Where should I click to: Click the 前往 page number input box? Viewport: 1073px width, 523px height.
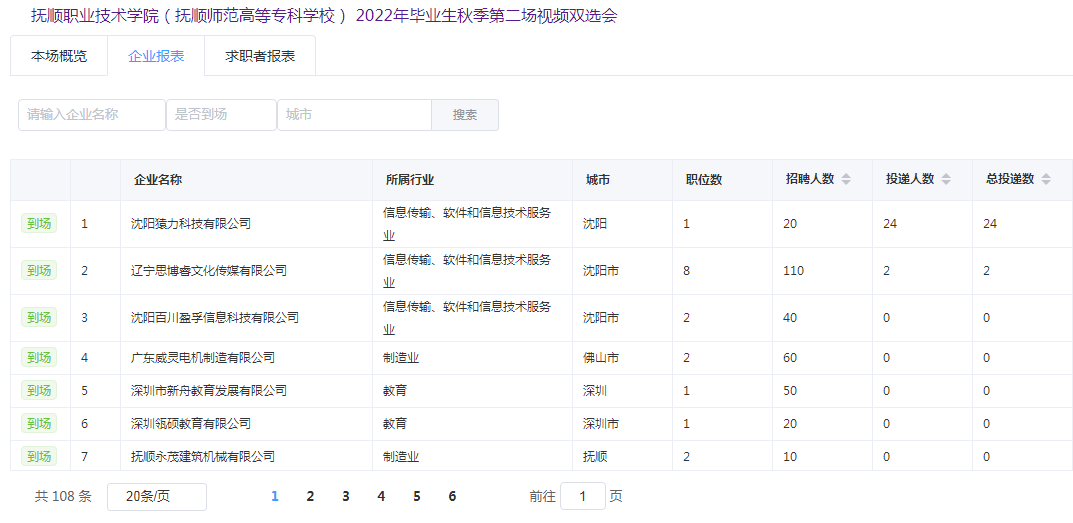pyautogui.click(x=583, y=497)
